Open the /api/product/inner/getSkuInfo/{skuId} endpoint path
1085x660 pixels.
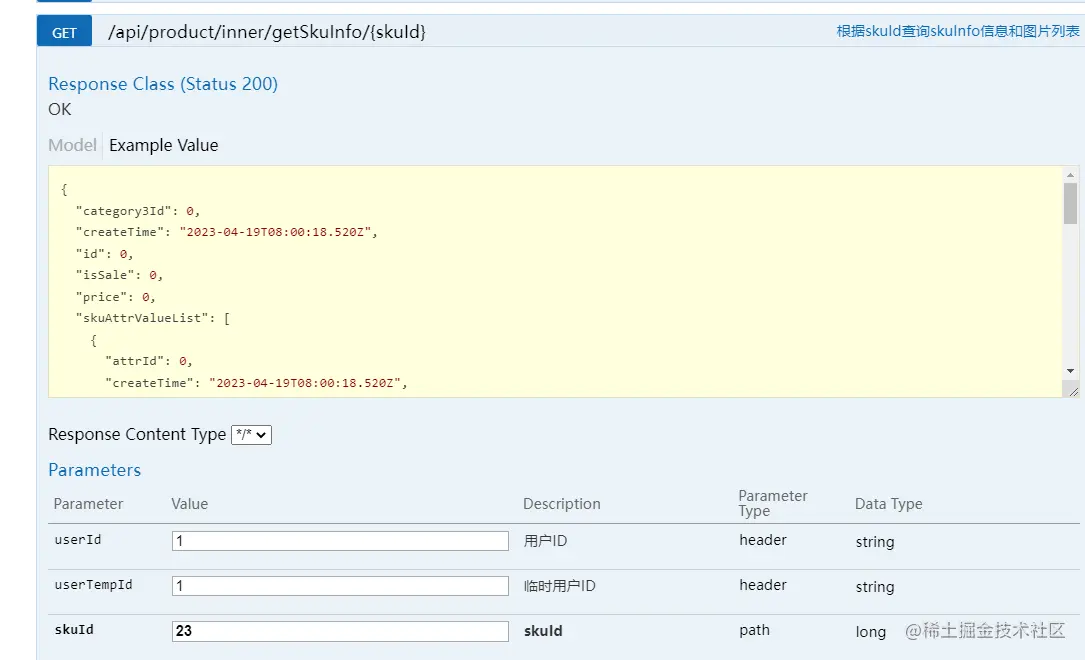pyautogui.click(x=266, y=31)
